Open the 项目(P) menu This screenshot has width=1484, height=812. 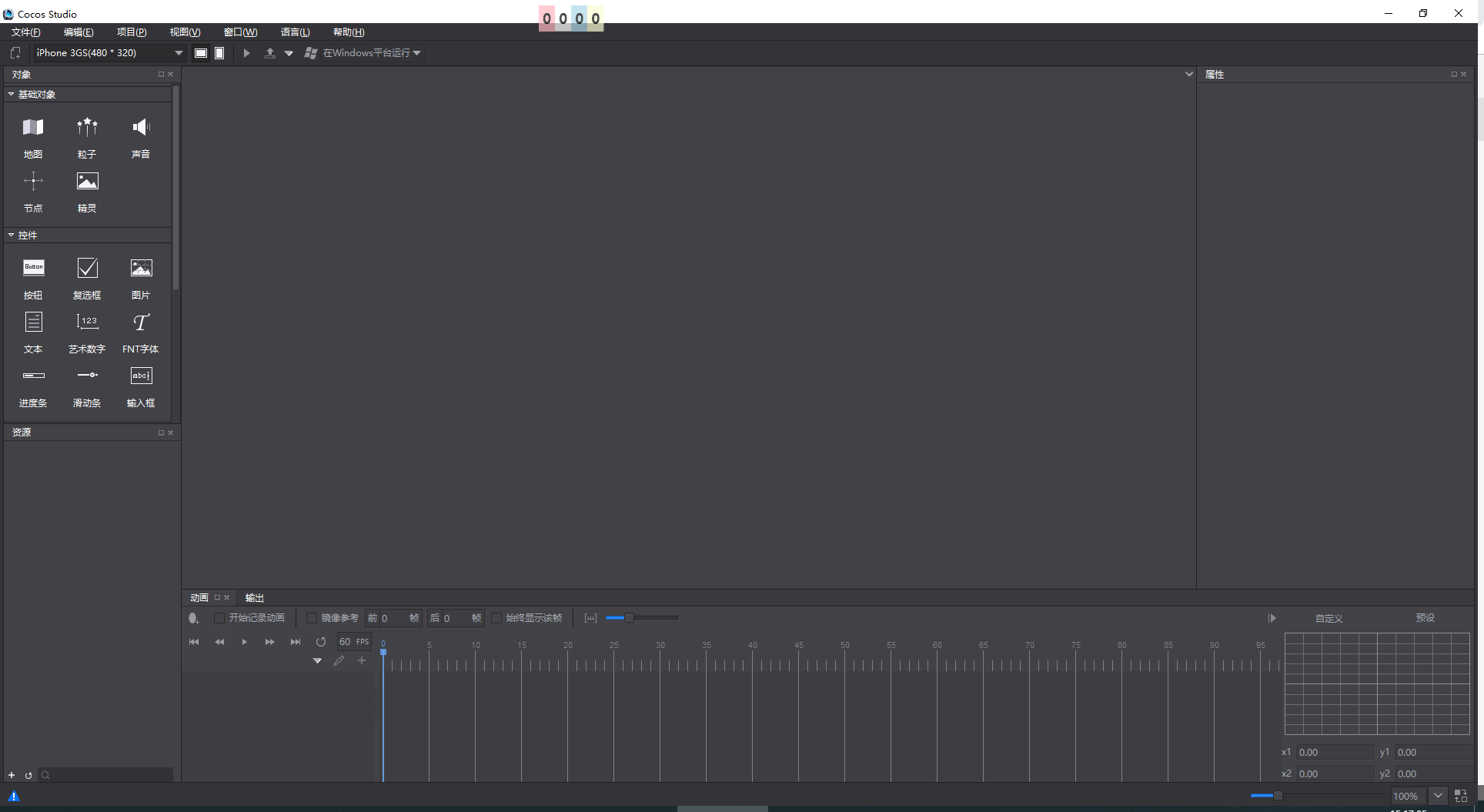pos(131,32)
